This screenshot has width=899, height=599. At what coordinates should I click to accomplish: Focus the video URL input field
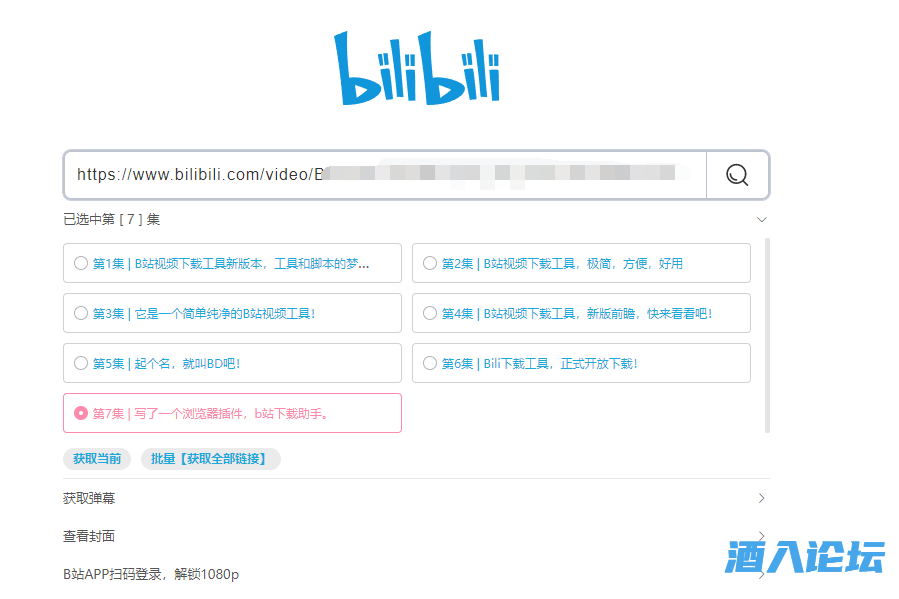coord(385,175)
